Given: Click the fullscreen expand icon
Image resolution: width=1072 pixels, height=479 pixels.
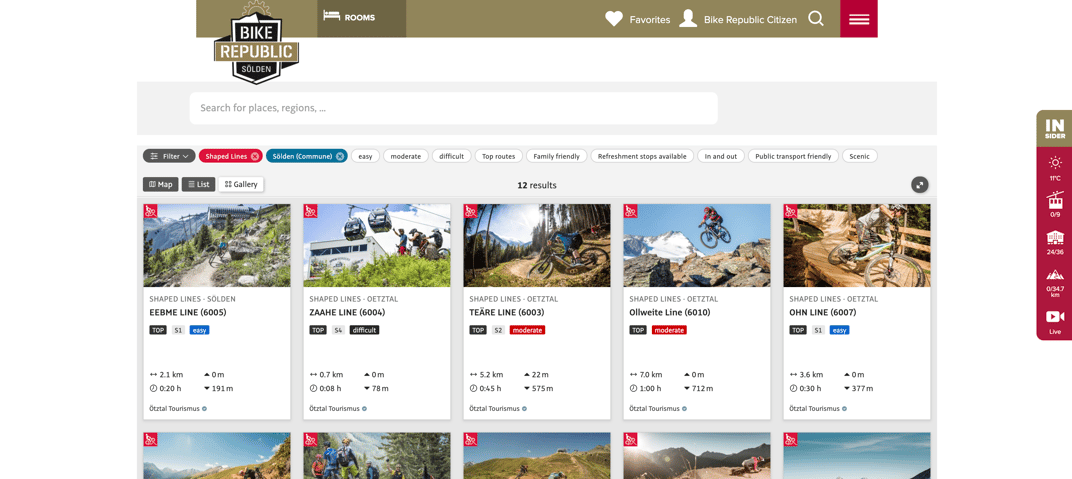Looking at the screenshot, I should point(920,184).
